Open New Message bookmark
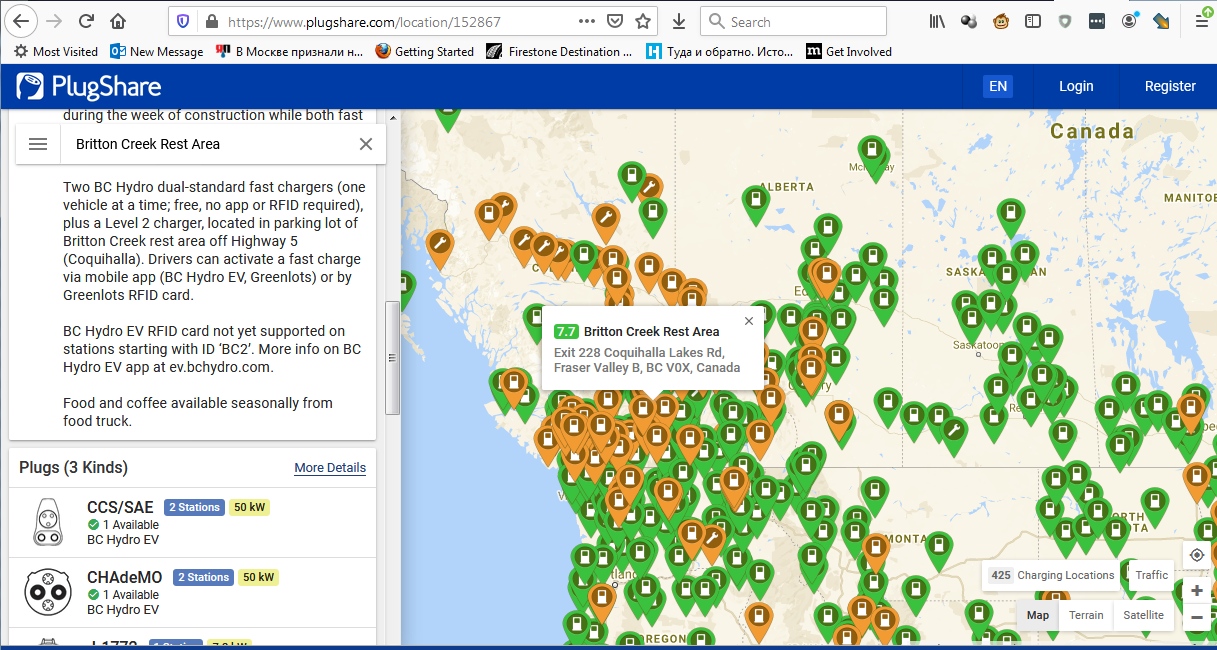The width and height of the screenshot is (1217, 650). pyautogui.click(x=157, y=51)
